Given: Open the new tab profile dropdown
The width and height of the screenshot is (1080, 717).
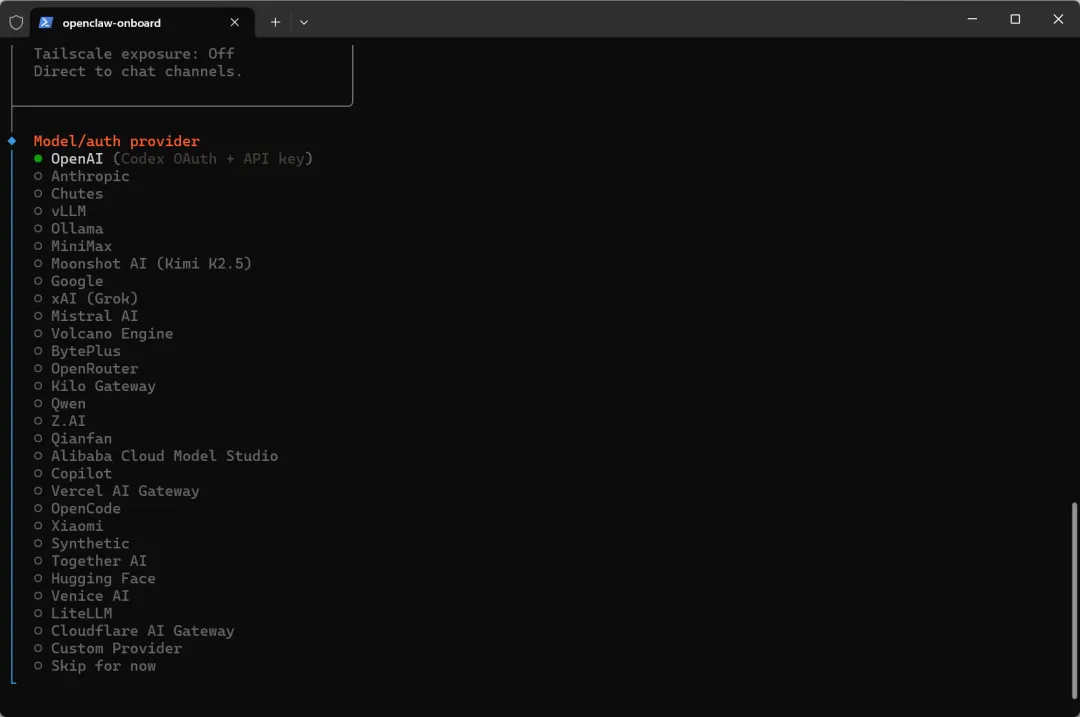Looking at the screenshot, I should [304, 23].
